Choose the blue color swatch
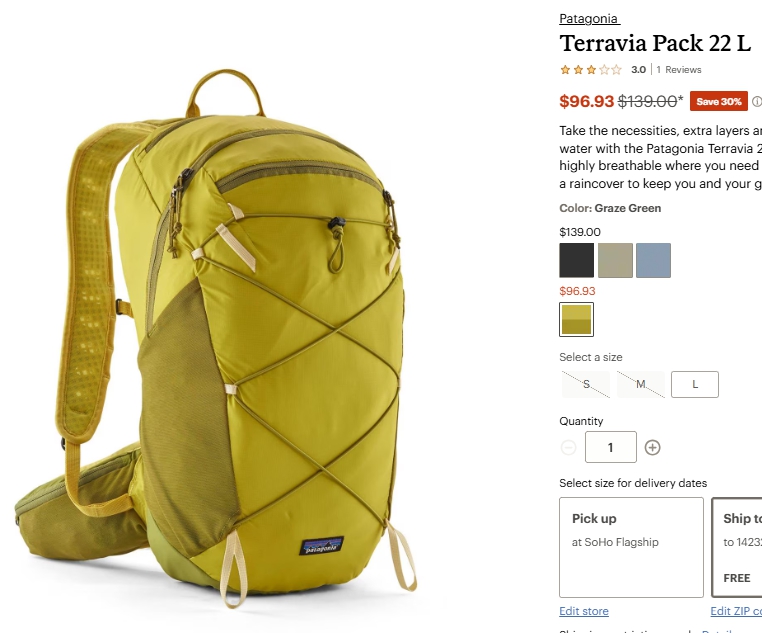Image resolution: width=762 pixels, height=633 pixels. point(654,260)
